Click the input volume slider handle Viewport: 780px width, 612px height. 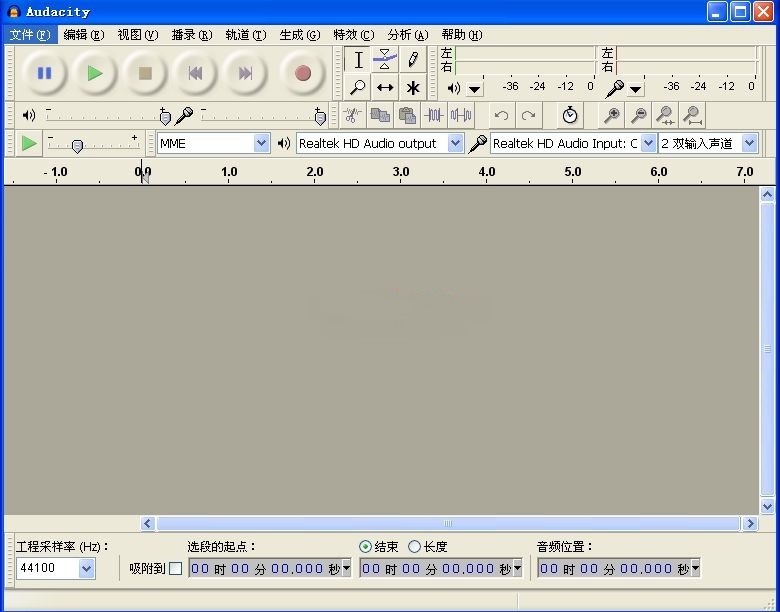pyautogui.click(x=320, y=118)
